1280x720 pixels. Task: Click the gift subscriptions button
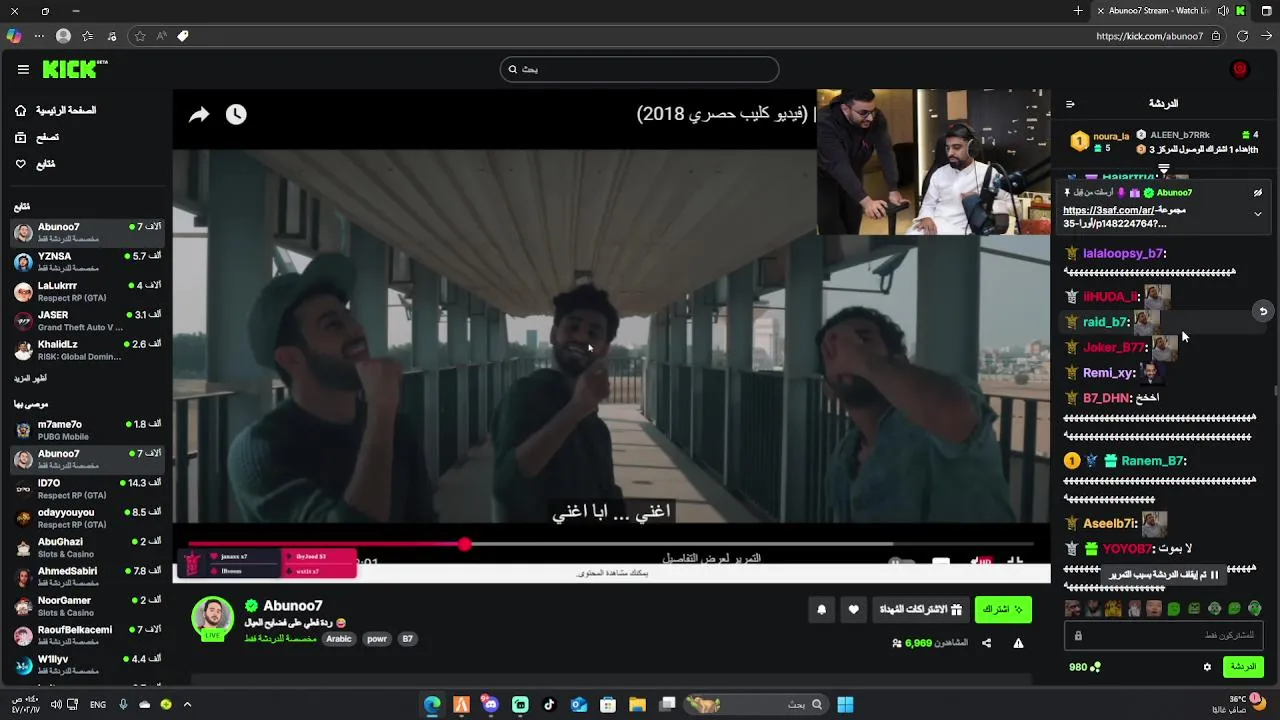tap(920, 609)
